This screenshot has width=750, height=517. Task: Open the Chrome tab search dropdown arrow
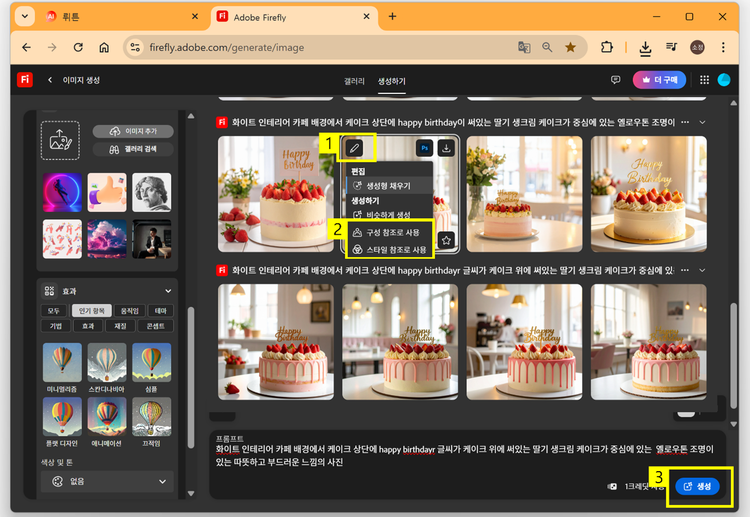click(25, 16)
